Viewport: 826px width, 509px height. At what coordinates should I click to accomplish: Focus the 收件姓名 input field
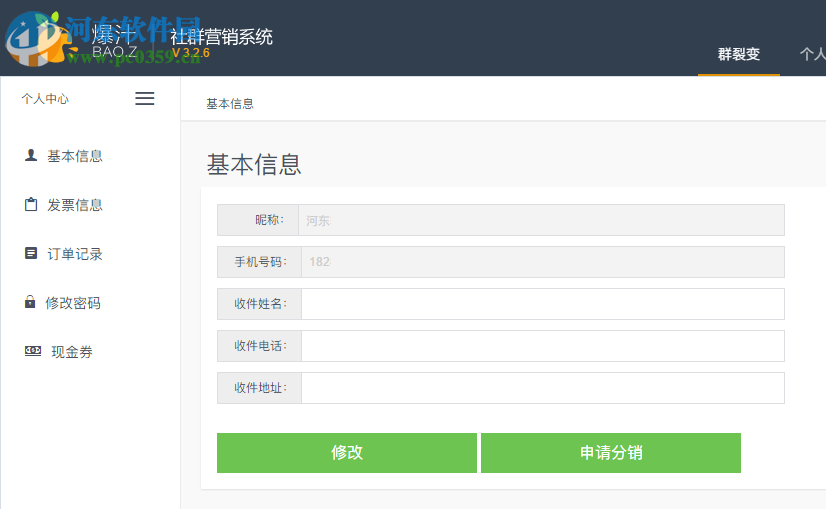click(543, 304)
